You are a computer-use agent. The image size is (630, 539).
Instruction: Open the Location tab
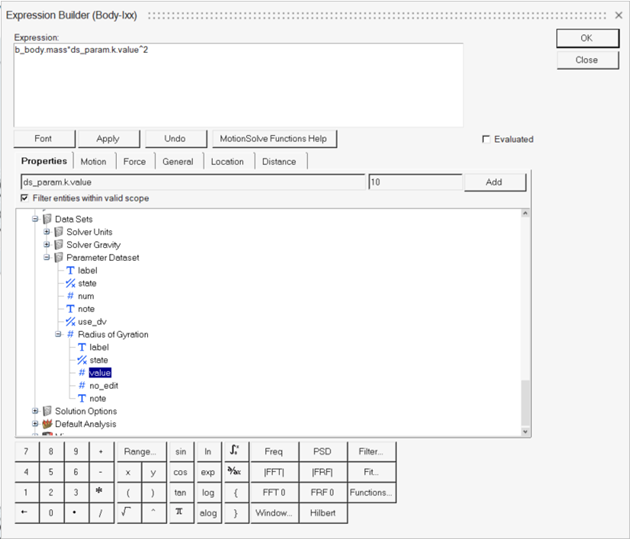[227, 161]
